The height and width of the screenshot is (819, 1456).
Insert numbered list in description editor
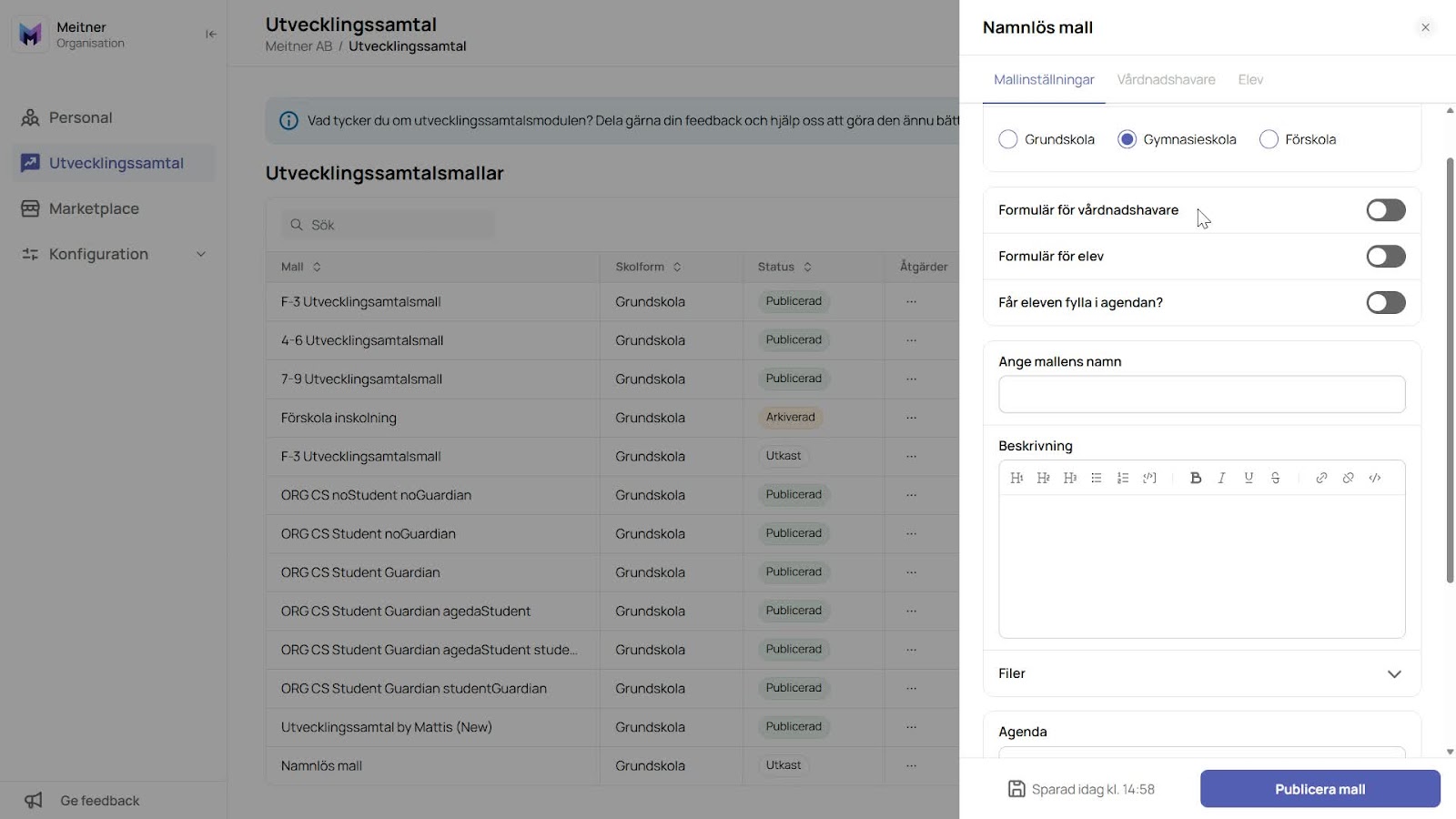point(1123,478)
